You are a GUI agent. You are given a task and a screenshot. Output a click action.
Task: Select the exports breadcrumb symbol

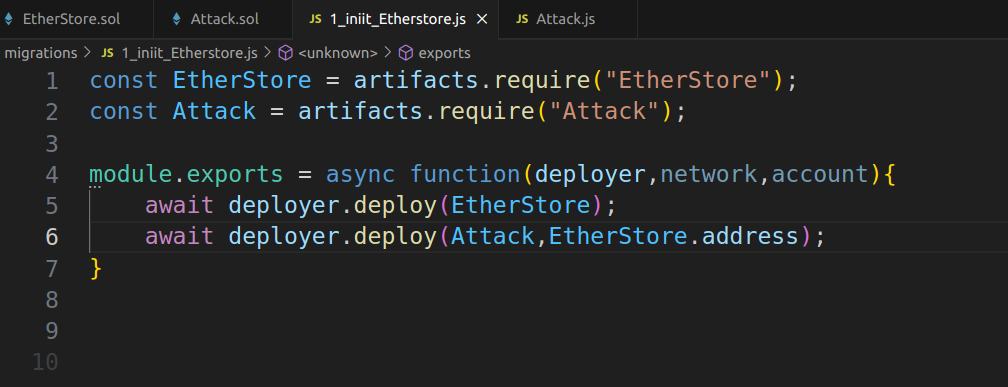444,53
